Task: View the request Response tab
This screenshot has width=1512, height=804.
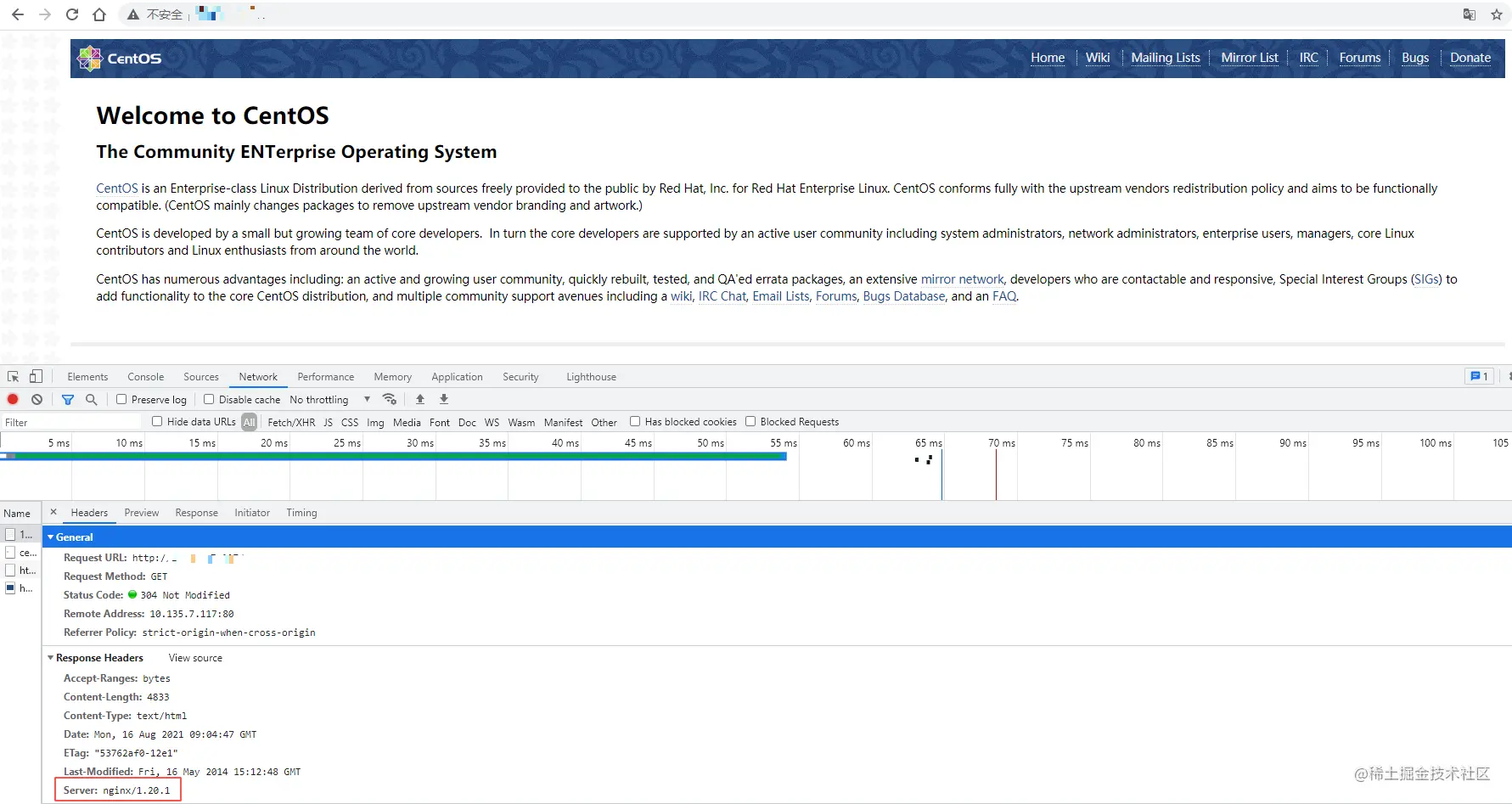Action: click(x=197, y=512)
